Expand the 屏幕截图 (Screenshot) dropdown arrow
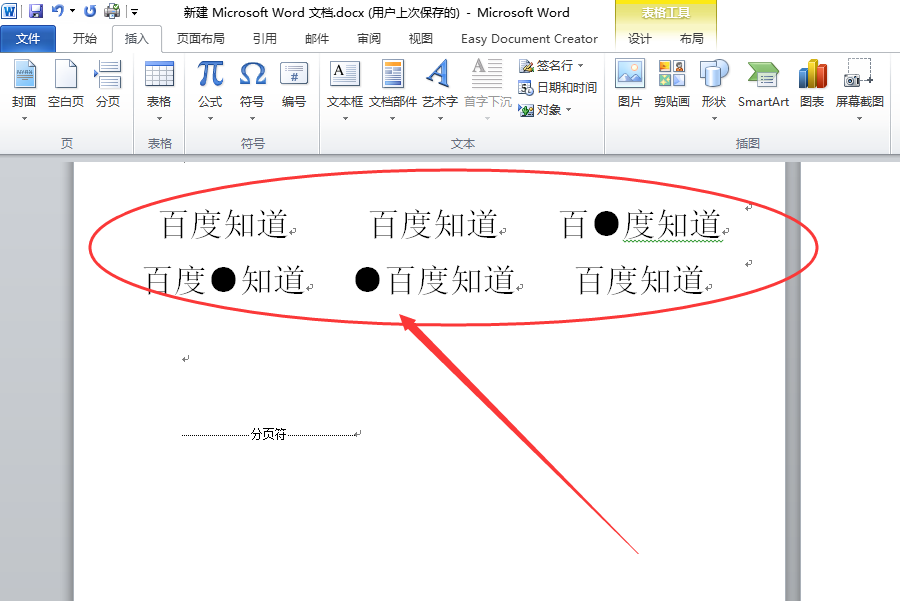The height and width of the screenshot is (601, 900). click(x=859, y=119)
